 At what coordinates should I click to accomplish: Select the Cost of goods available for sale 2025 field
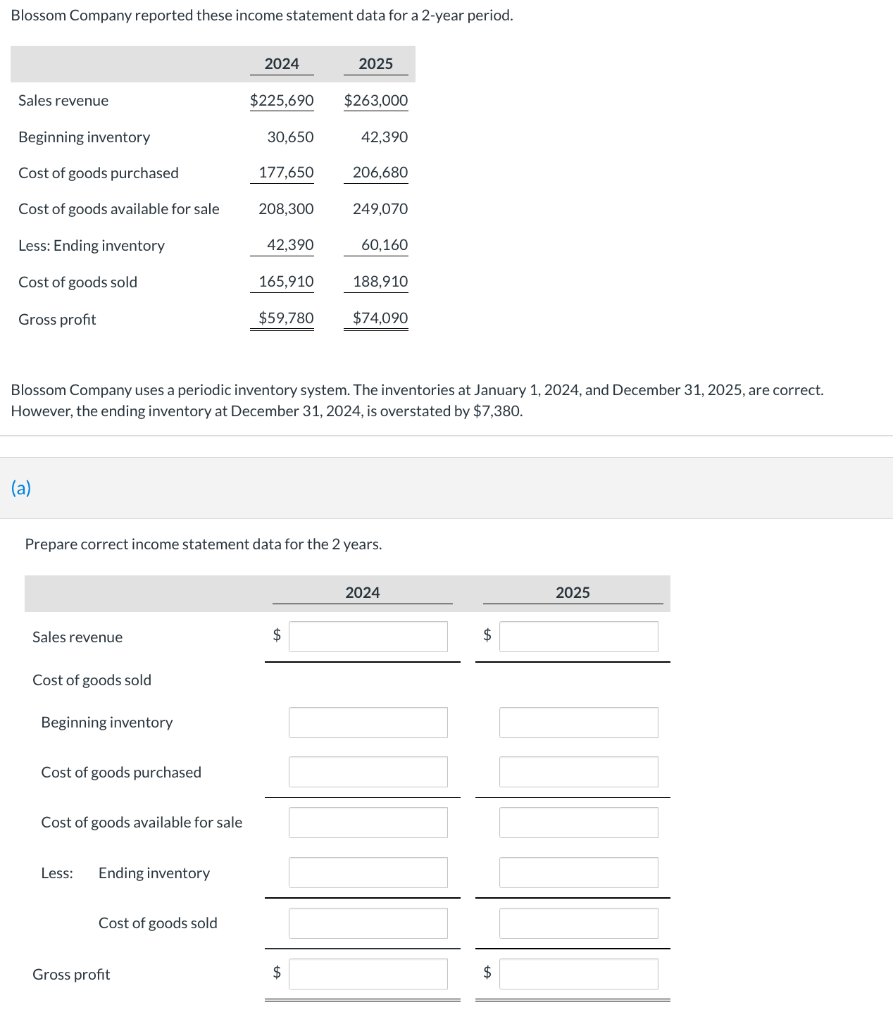coord(578,822)
